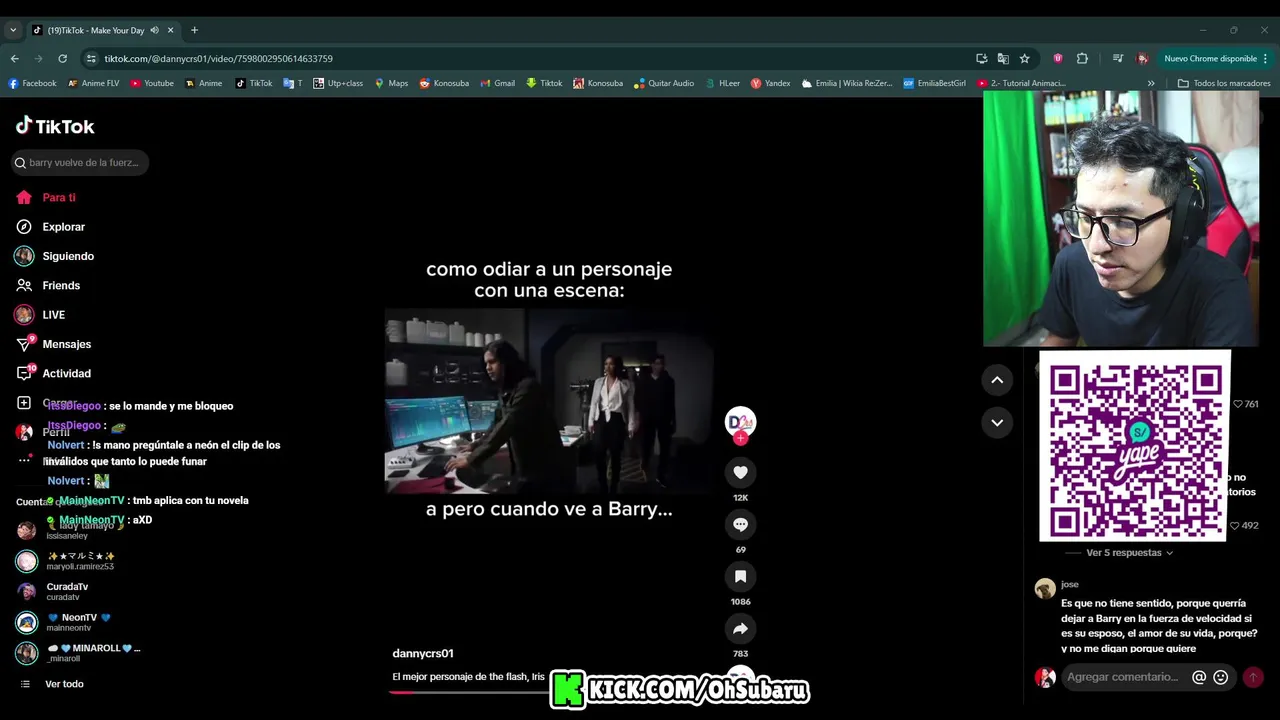Open the video comments bubble icon
Screen dimensions: 1280x720
pos(740,524)
